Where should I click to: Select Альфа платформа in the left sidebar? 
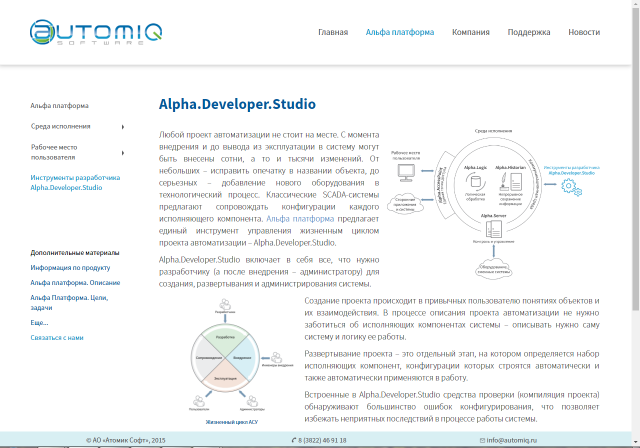coord(59,106)
